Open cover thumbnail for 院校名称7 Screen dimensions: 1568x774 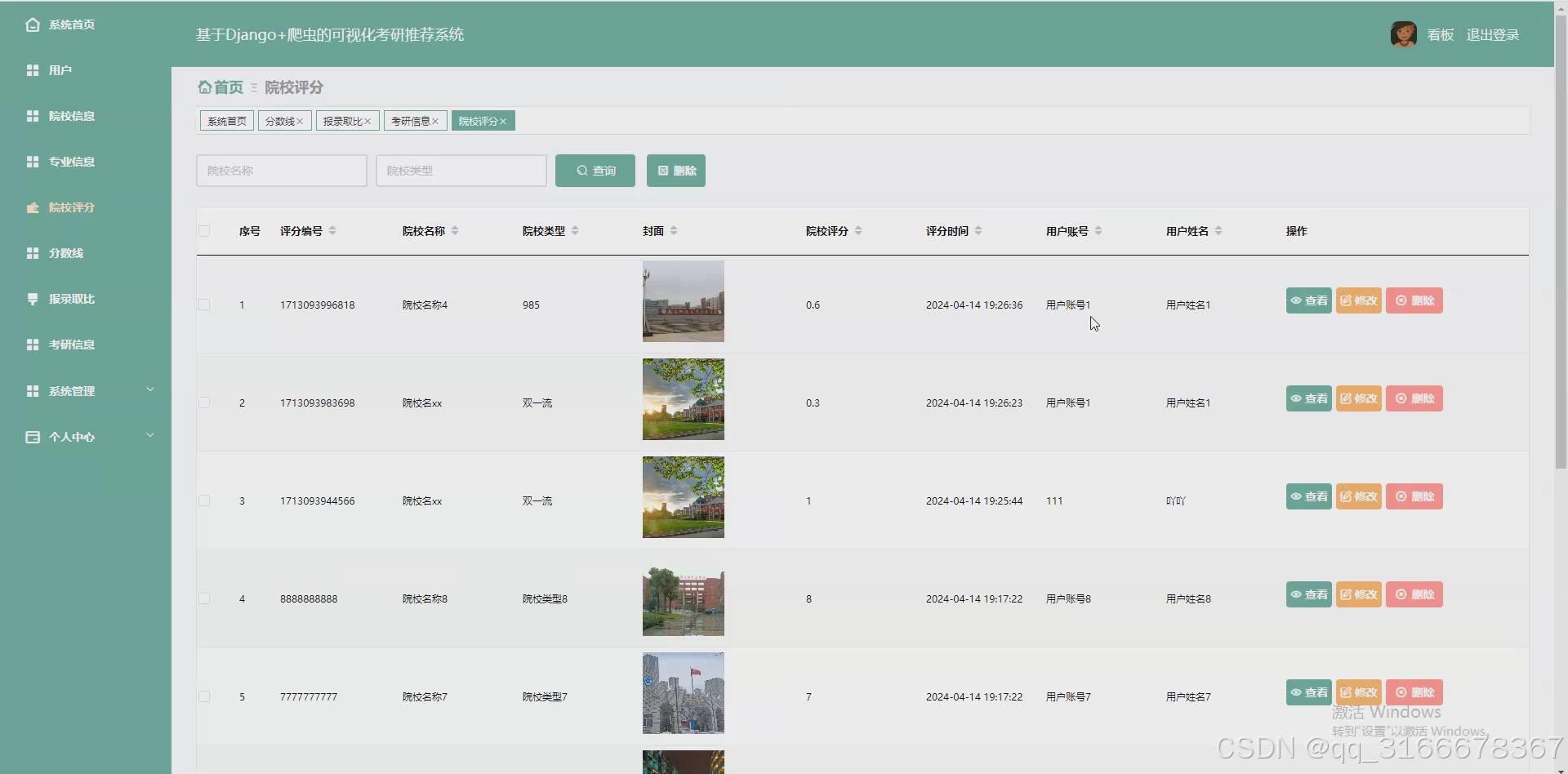684,693
